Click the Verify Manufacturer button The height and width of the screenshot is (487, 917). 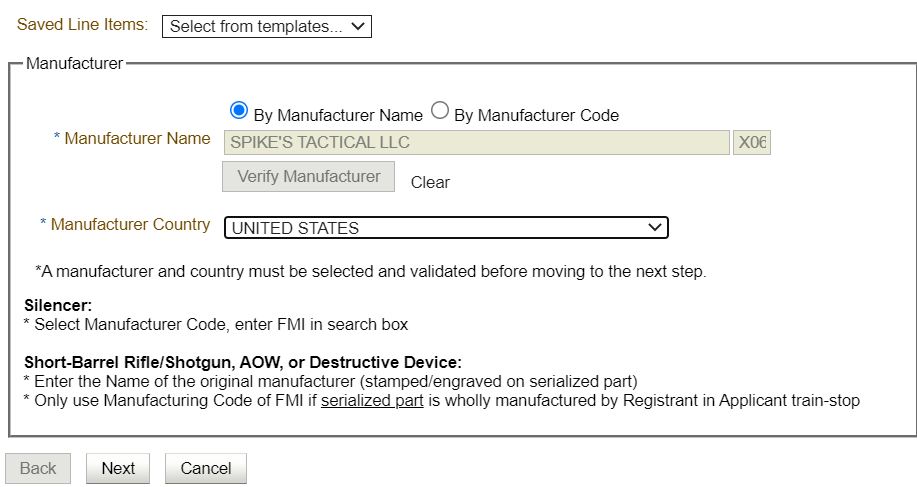click(308, 177)
